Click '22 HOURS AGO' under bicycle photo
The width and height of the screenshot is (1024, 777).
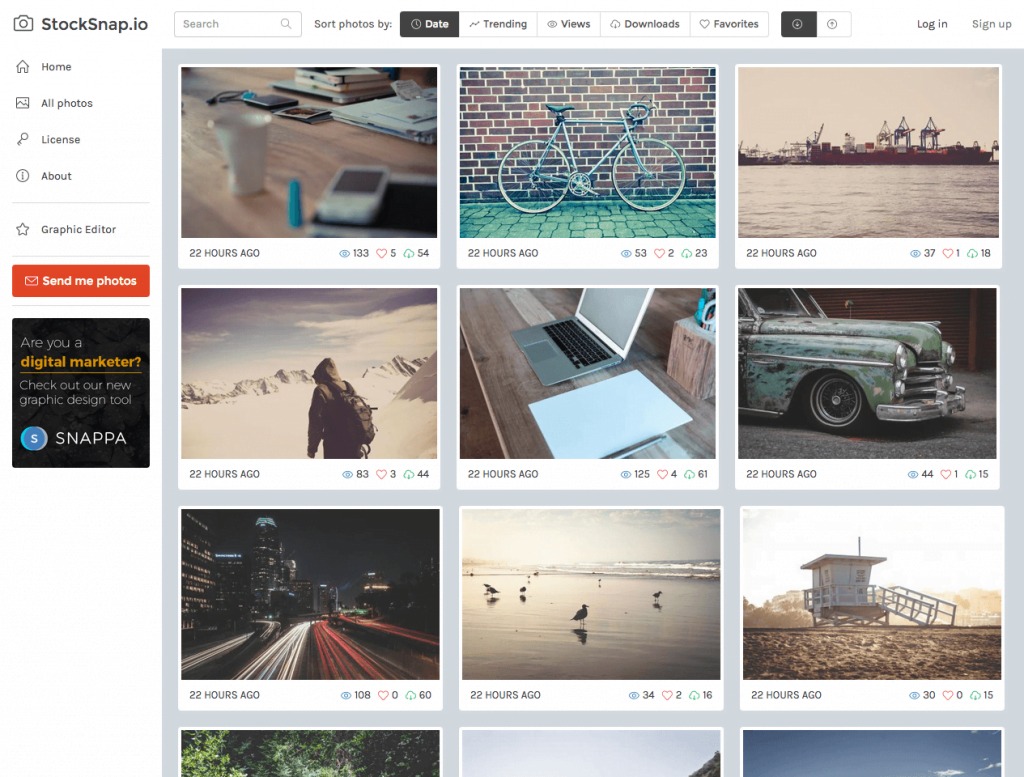503,253
